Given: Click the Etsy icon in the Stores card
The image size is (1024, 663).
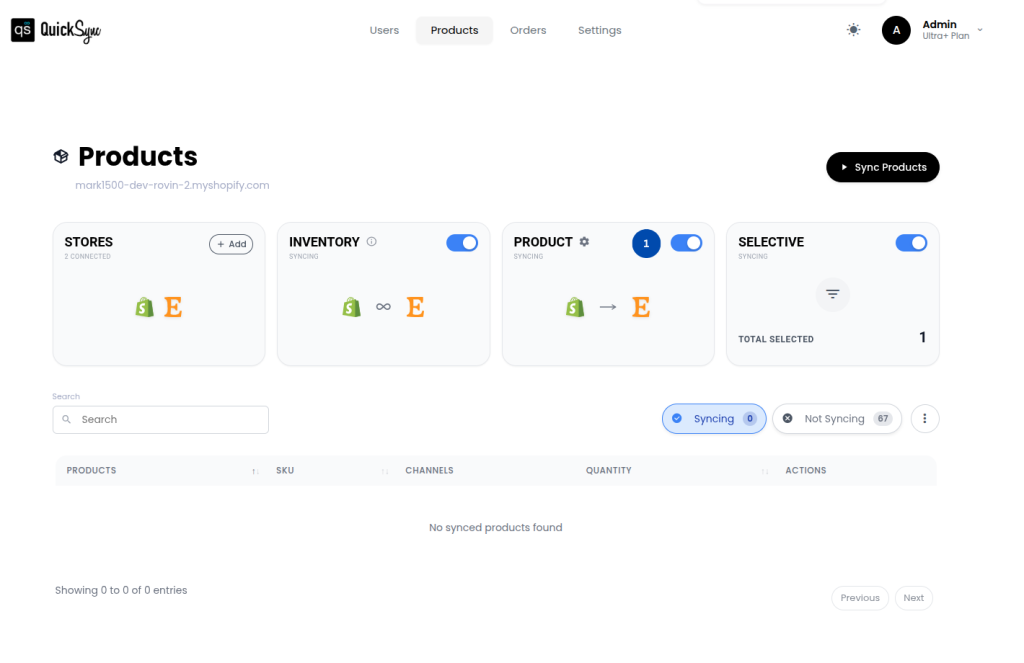Looking at the screenshot, I should [x=174, y=307].
